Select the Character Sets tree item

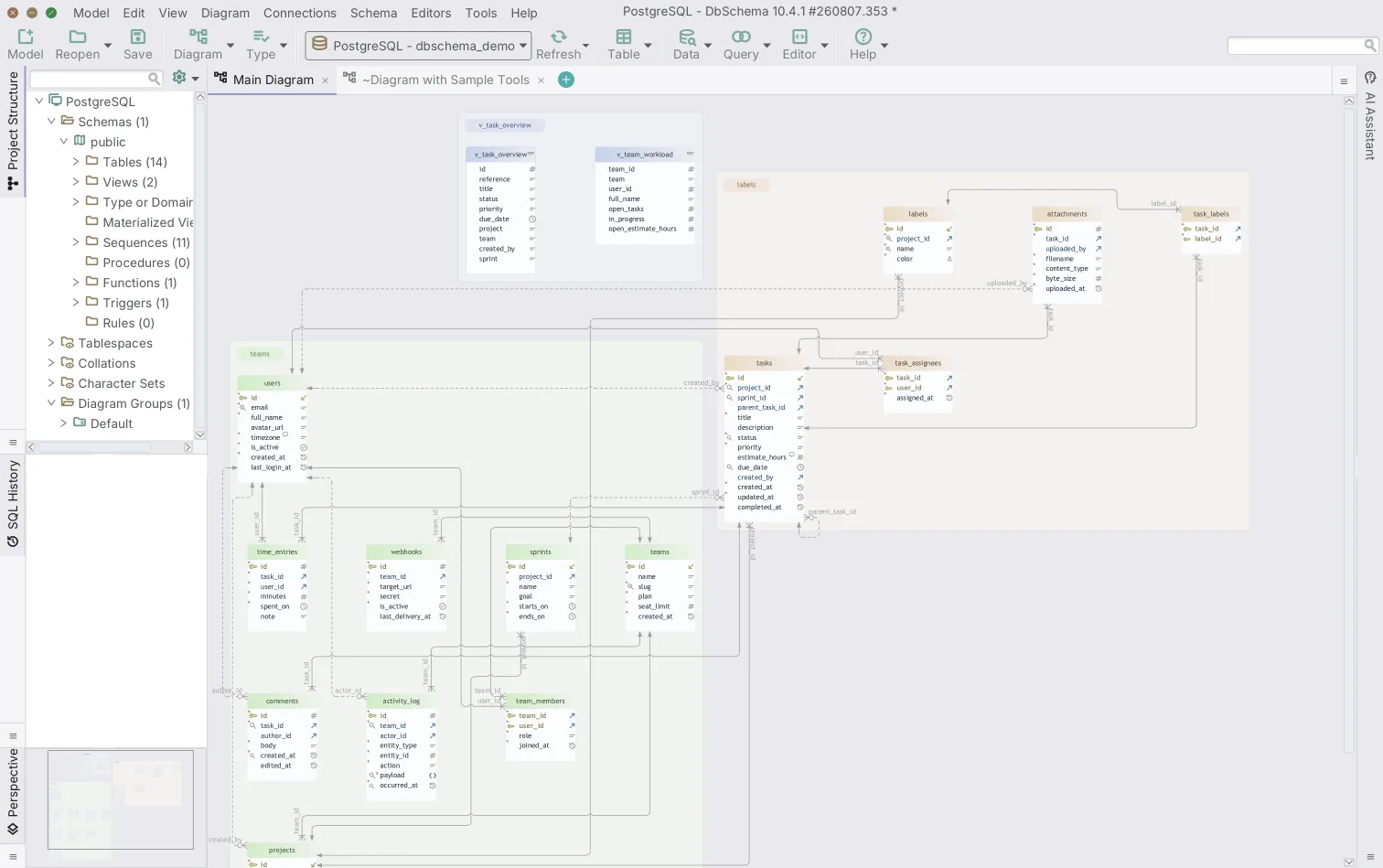[122, 383]
